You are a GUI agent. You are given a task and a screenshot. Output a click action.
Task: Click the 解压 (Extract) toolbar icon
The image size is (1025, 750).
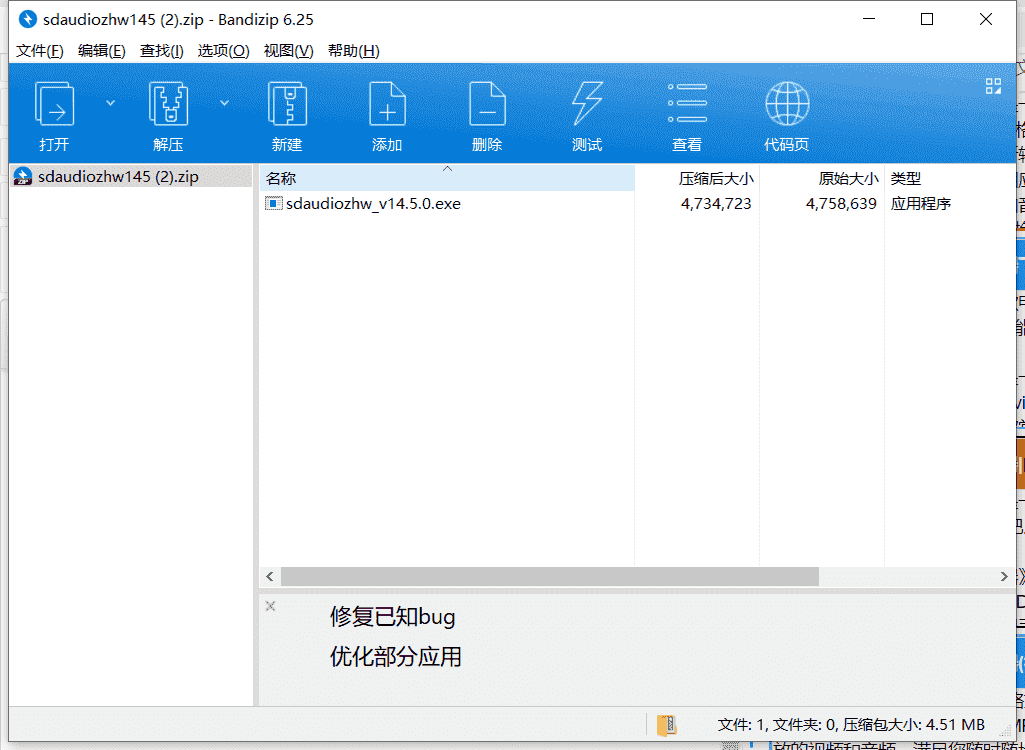click(168, 105)
